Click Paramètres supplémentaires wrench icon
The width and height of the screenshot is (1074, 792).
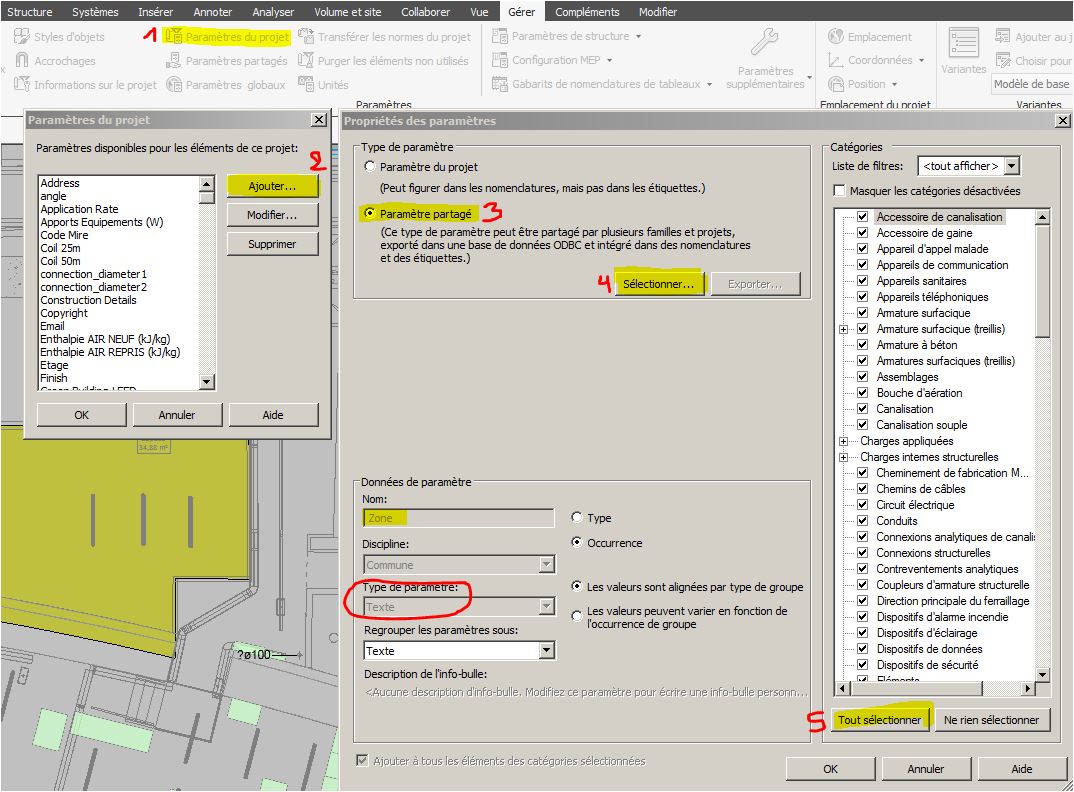[764, 42]
